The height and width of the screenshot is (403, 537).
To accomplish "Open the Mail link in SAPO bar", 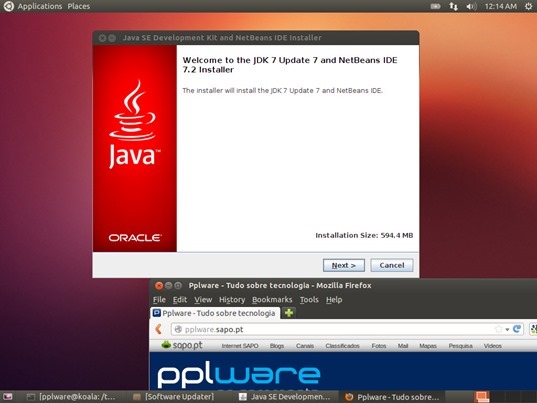I will pos(403,346).
